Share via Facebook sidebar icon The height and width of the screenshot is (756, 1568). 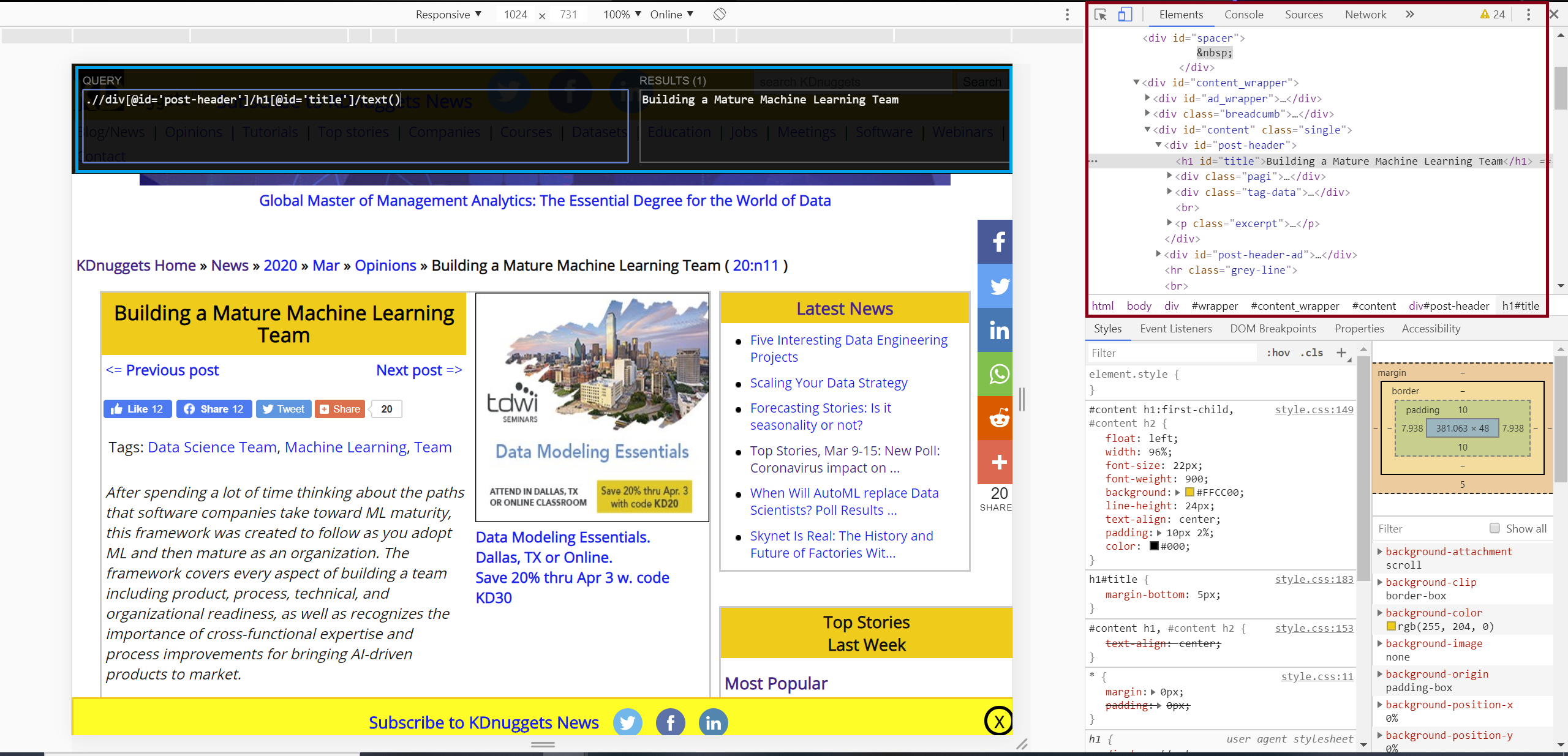[997, 242]
